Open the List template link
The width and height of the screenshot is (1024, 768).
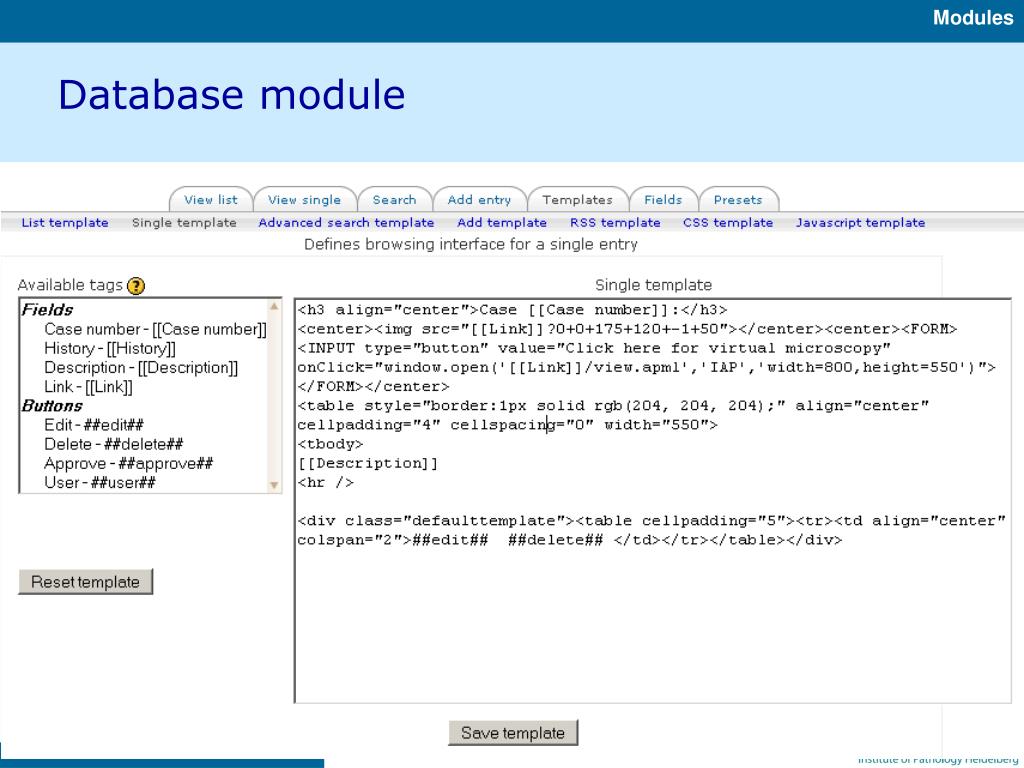click(65, 223)
